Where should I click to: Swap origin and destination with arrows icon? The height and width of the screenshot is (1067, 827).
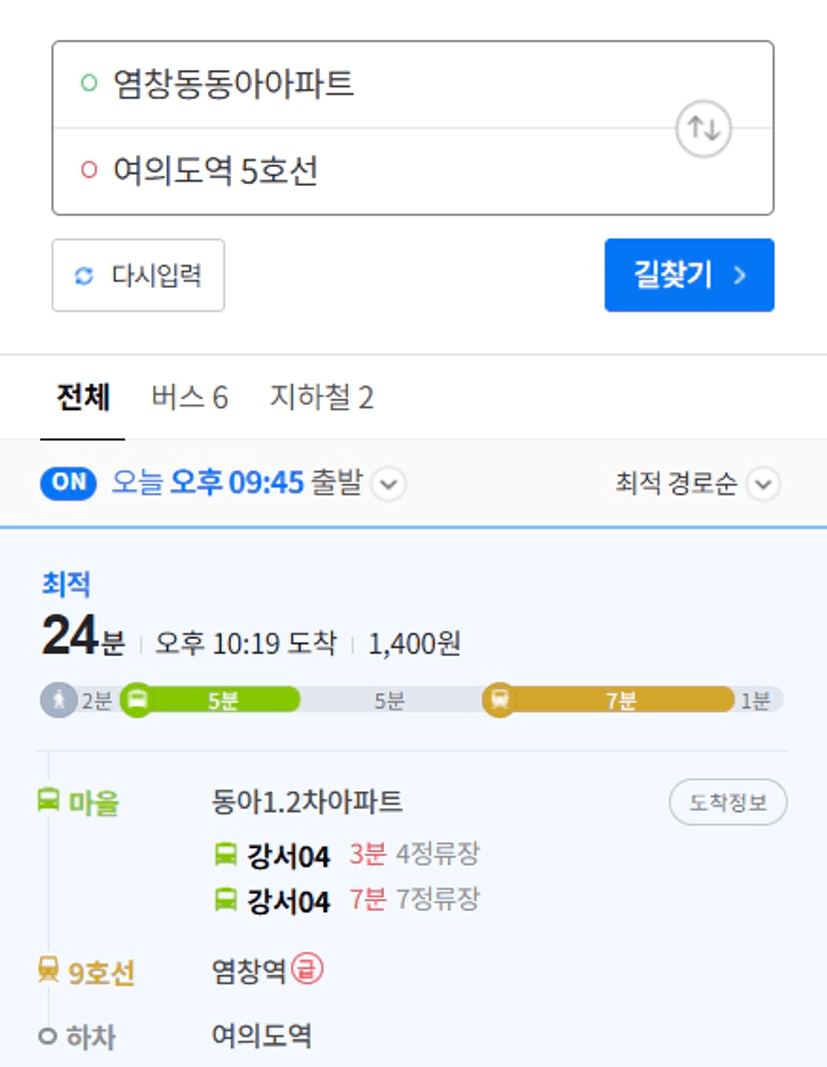point(703,128)
